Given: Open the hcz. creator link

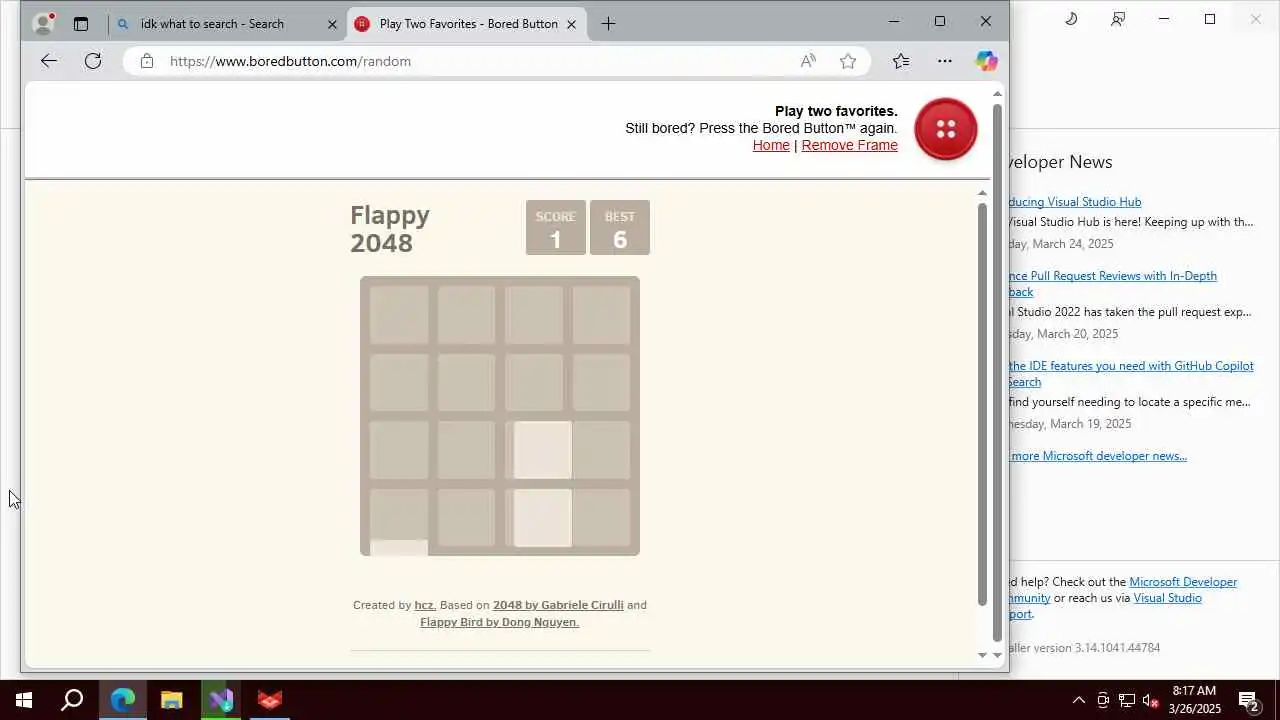Looking at the screenshot, I should [x=425, y=605].
